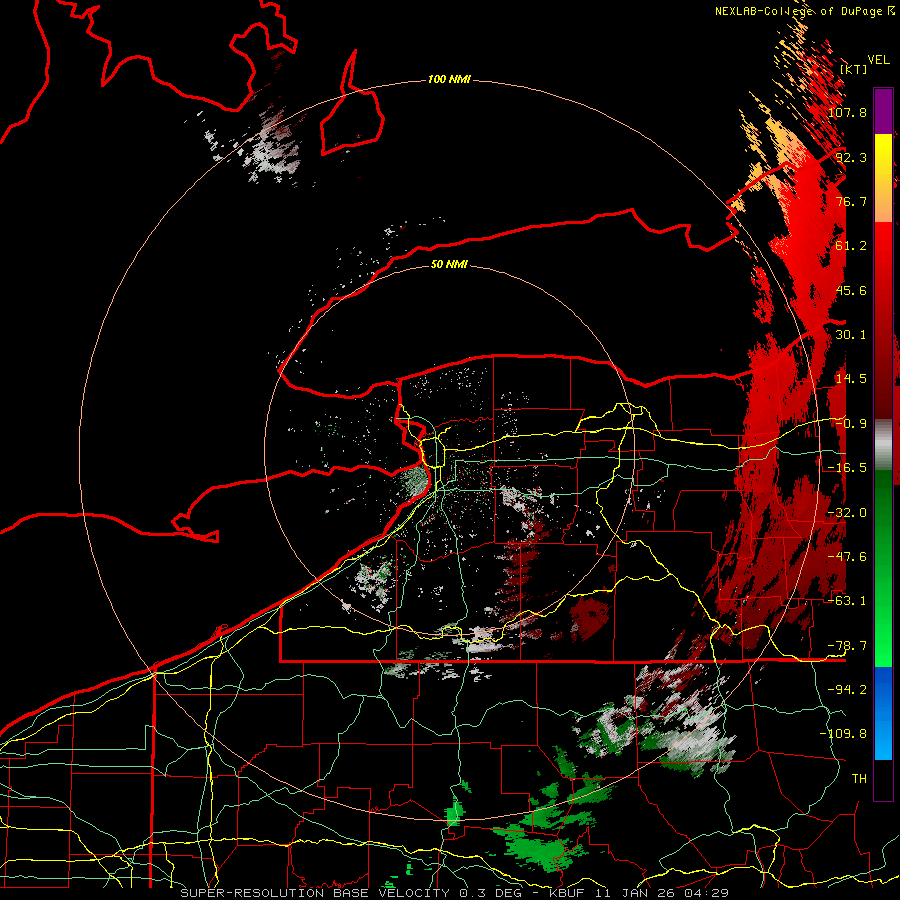
Task: Select the 92.3 legend value
Action: tap(851, 157)
